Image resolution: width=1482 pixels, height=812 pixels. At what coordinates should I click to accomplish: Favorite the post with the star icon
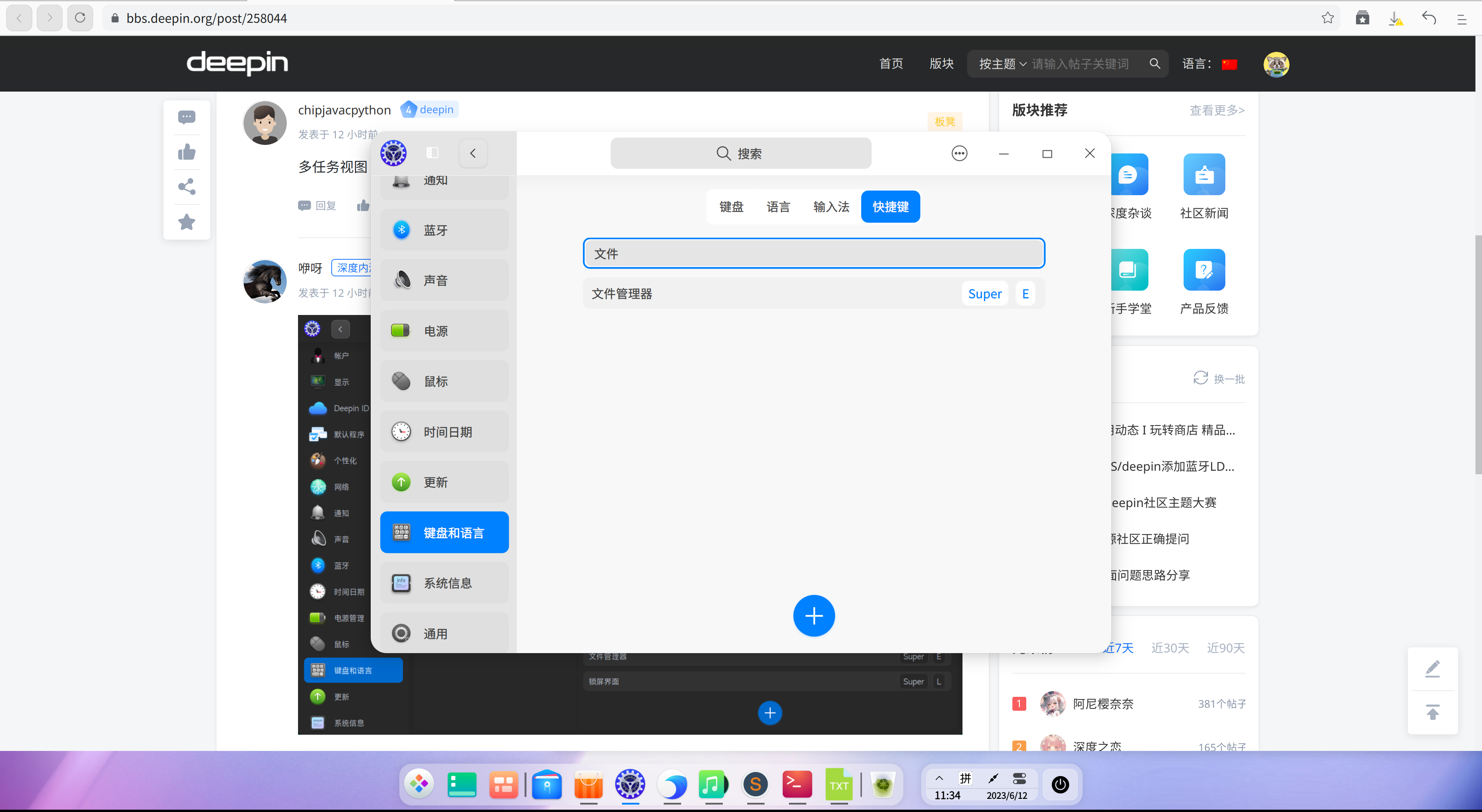pyautogui.click(x=186, y=222)
